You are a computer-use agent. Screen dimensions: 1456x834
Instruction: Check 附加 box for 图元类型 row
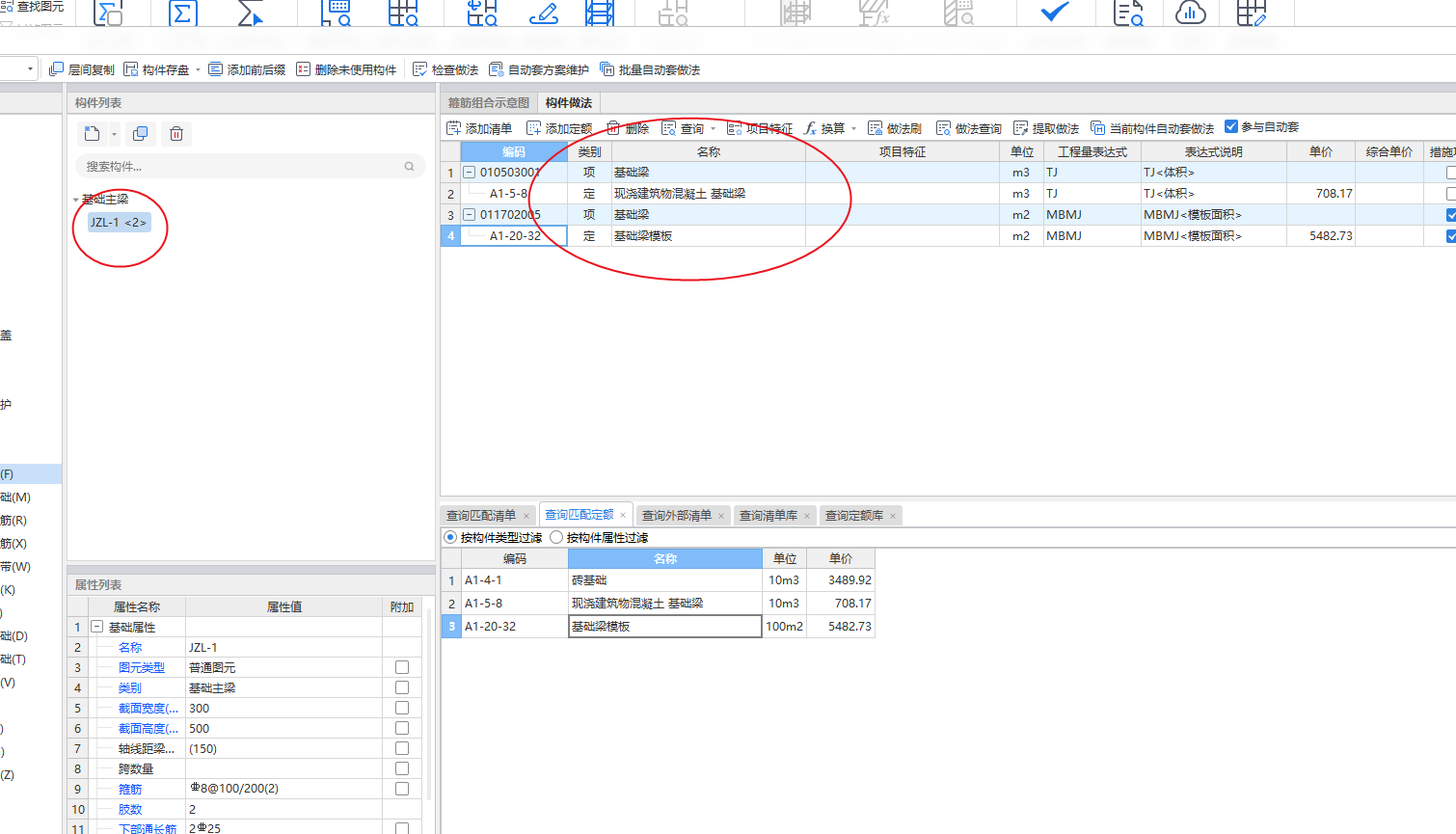click(402, 667)
